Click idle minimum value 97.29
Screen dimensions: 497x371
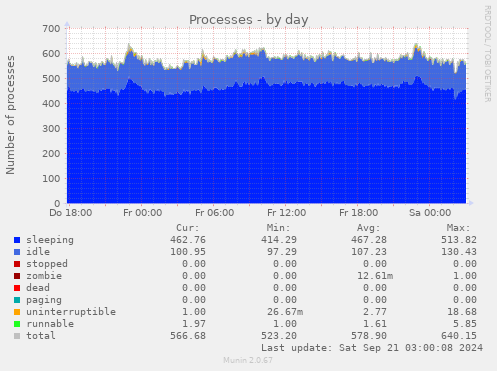282,252
